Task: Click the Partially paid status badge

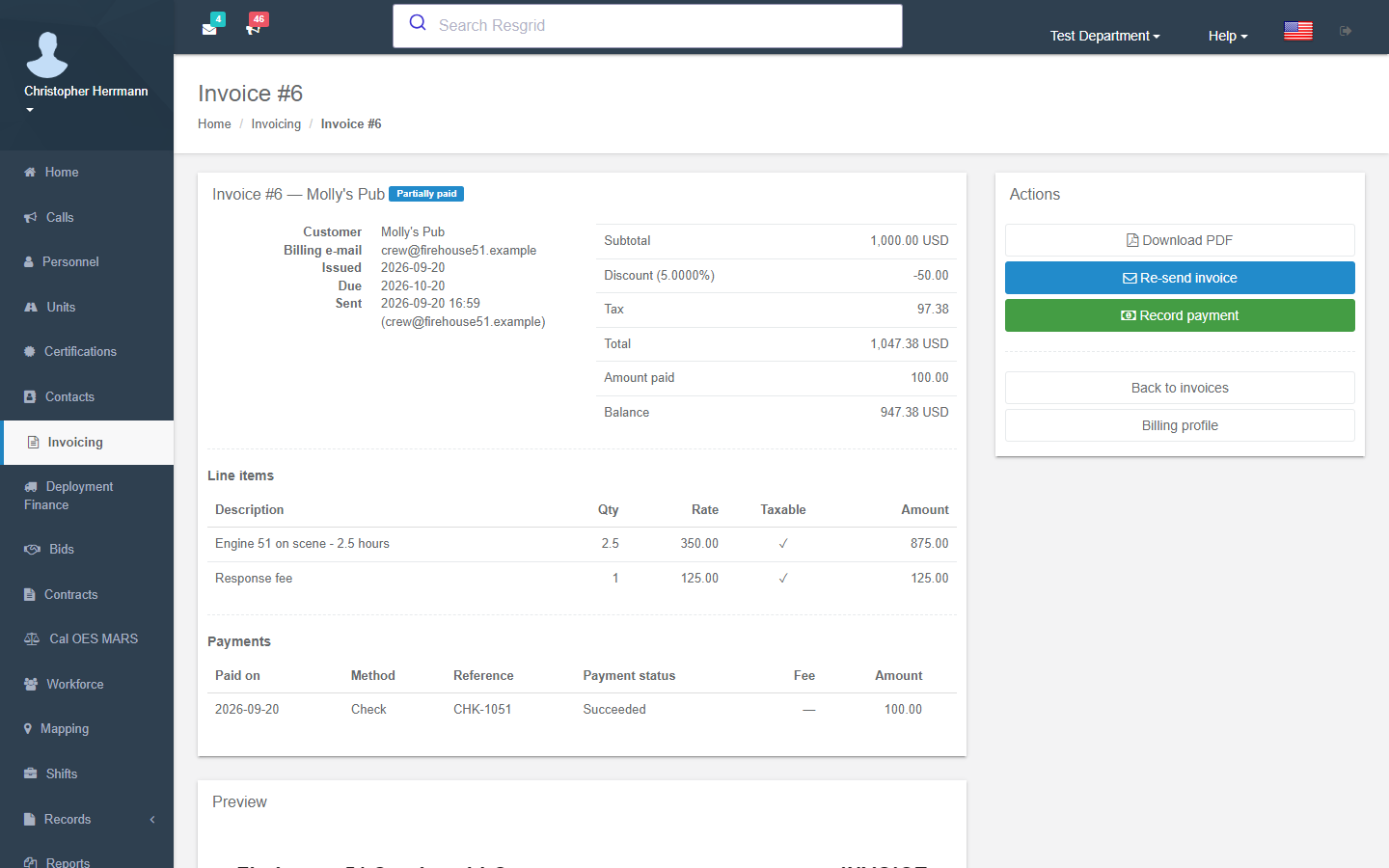Action: pos(426,194)
